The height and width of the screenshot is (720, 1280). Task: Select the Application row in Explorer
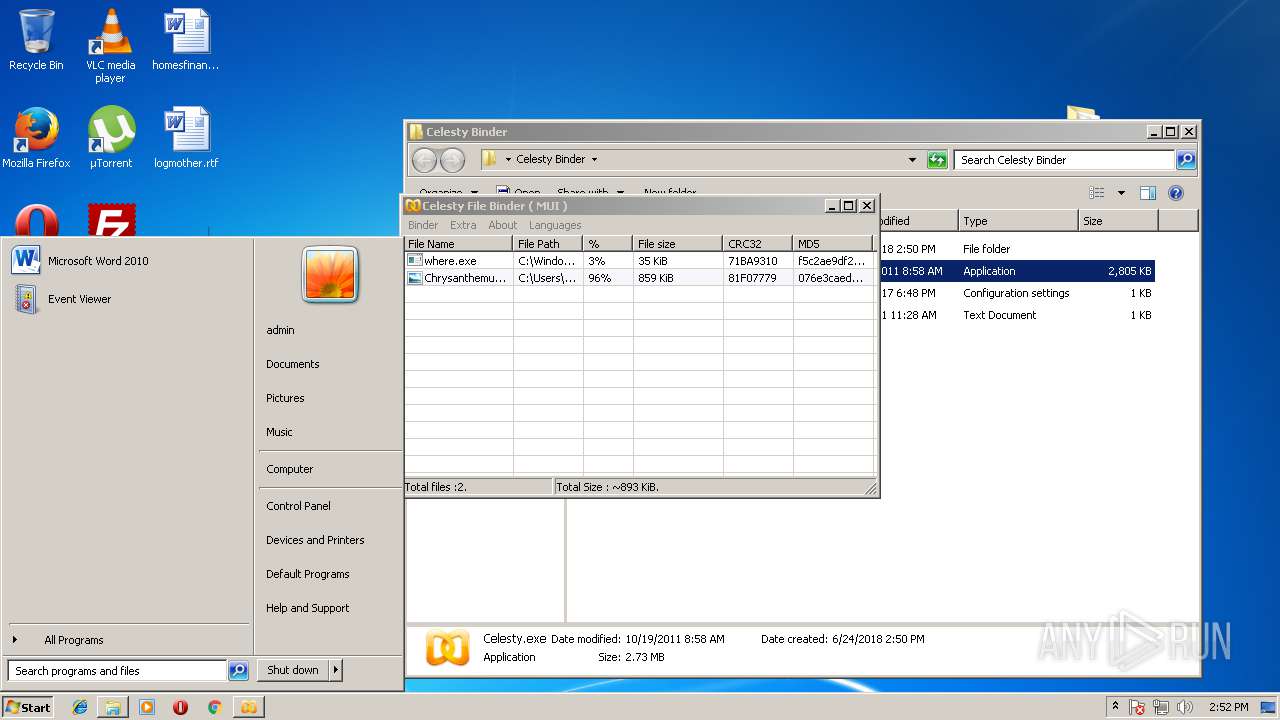click(1016, 271)
